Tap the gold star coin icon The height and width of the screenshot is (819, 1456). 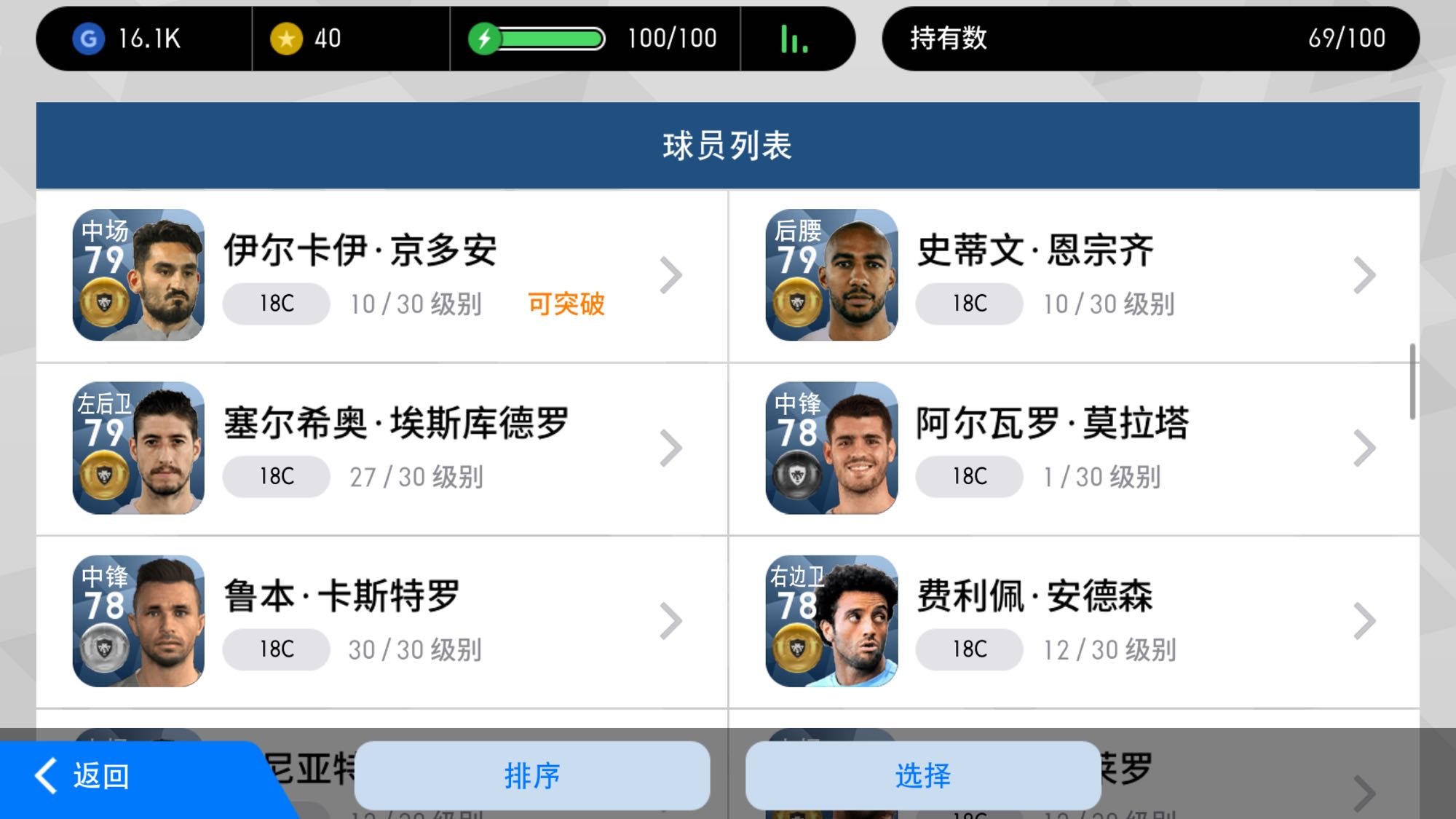tap(286, 39)
